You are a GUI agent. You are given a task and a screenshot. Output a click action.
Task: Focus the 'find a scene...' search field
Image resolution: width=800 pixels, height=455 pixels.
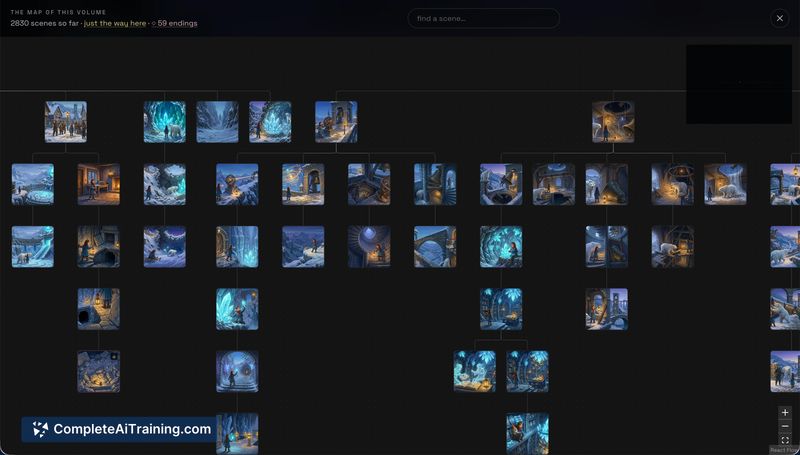point(483,18)
